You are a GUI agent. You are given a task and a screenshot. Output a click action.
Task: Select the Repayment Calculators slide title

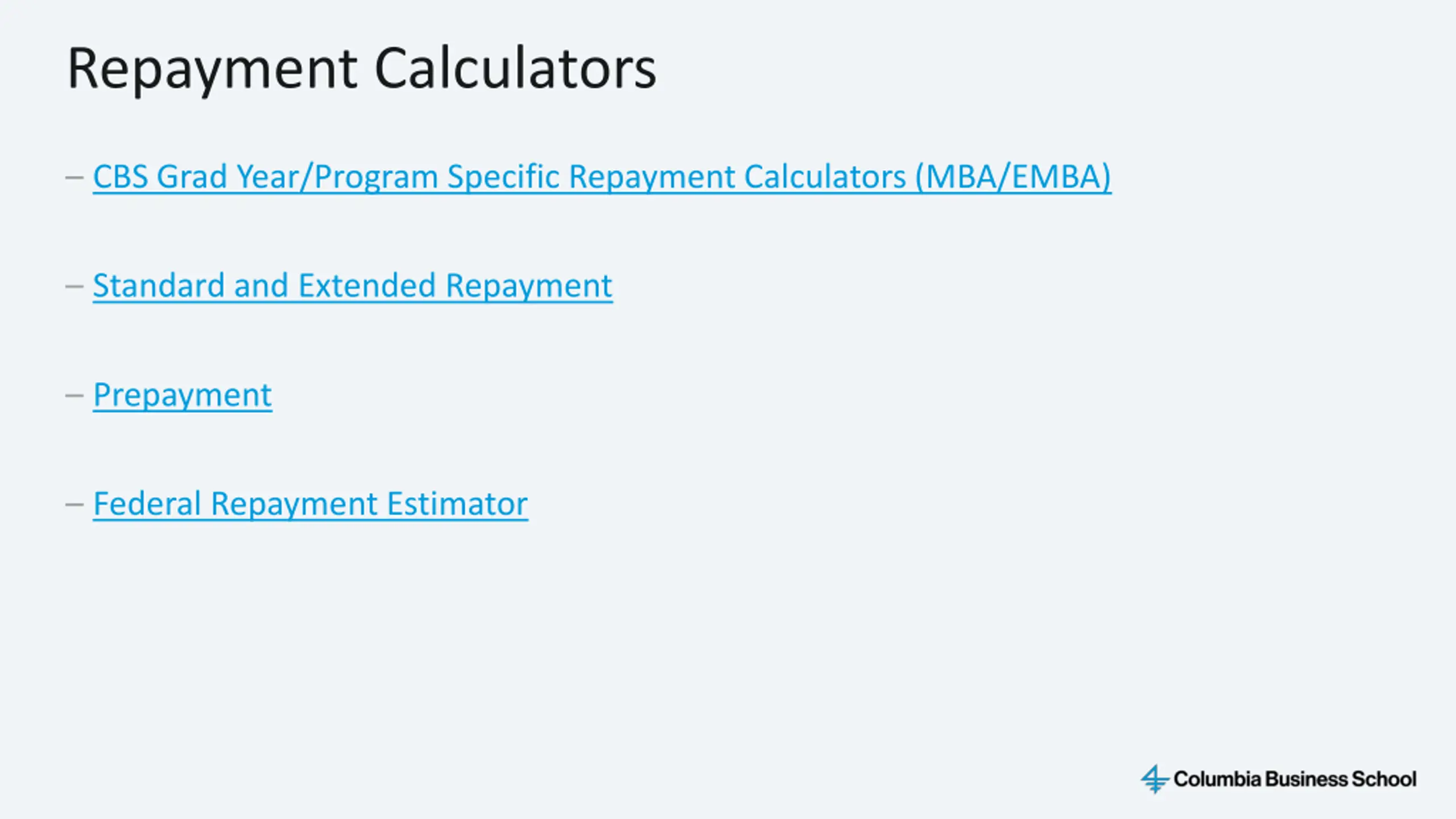point(362,69)
